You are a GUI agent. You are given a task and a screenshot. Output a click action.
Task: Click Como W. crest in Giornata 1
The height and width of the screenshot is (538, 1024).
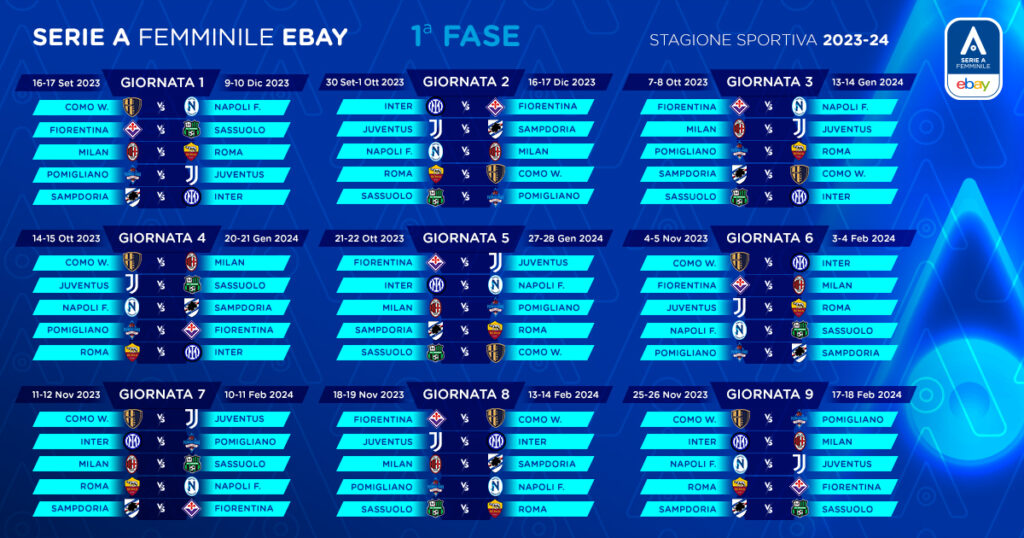[x=132, y=107]
